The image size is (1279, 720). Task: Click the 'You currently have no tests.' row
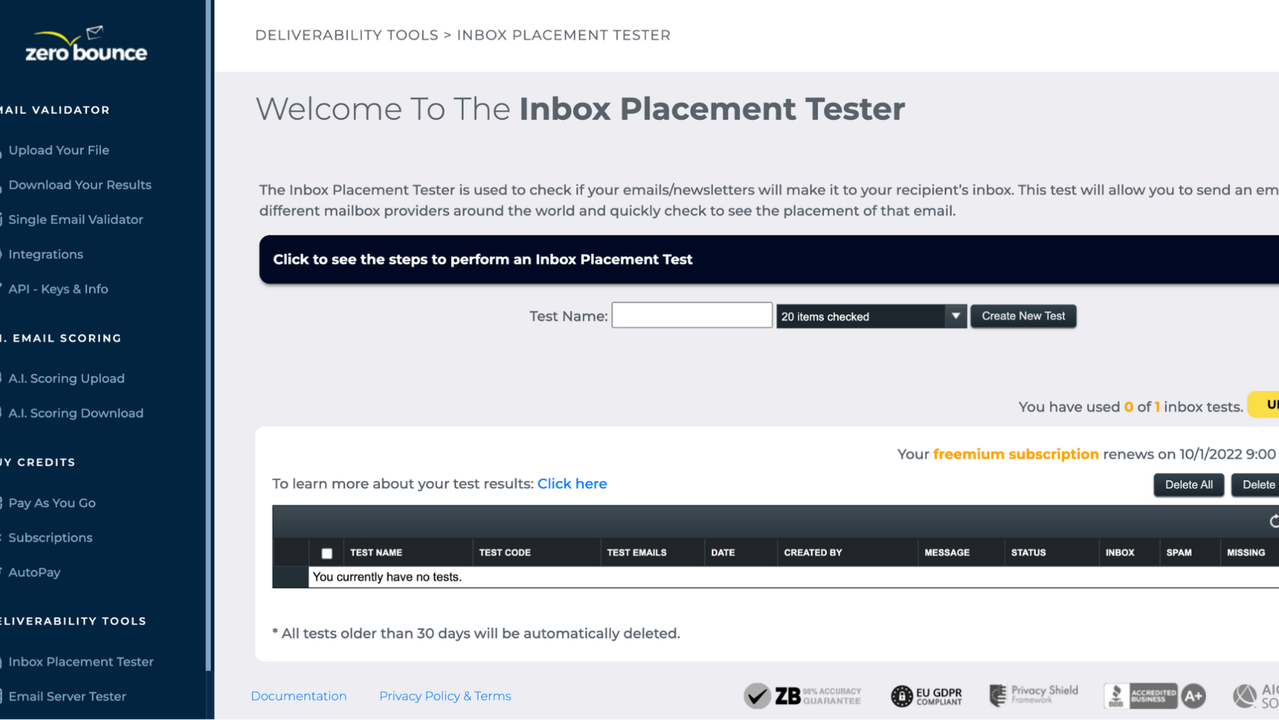[x=793, y=577]
